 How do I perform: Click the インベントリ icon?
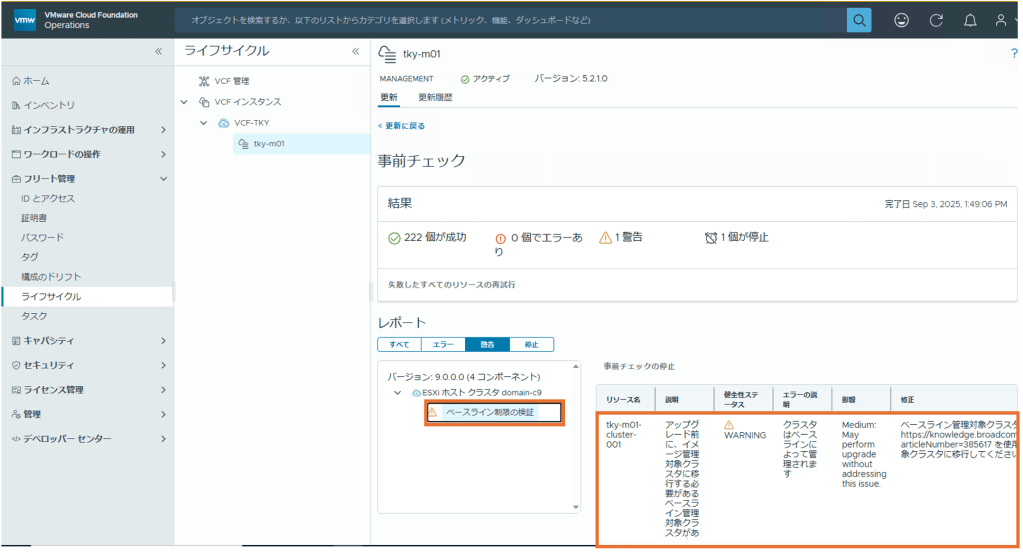coord(16,105)
